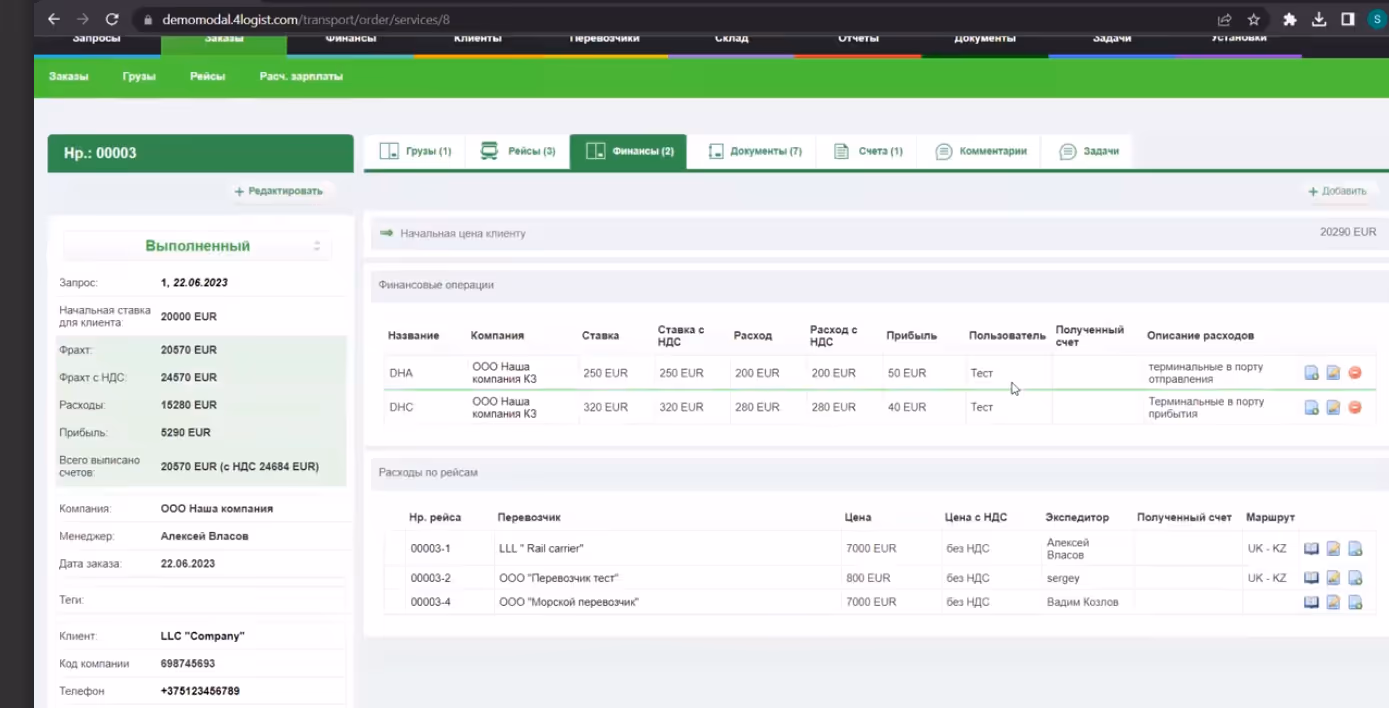Open browser profile avatar
The width and height of the screenshot is (1389, 708).
coord(1377,19)
